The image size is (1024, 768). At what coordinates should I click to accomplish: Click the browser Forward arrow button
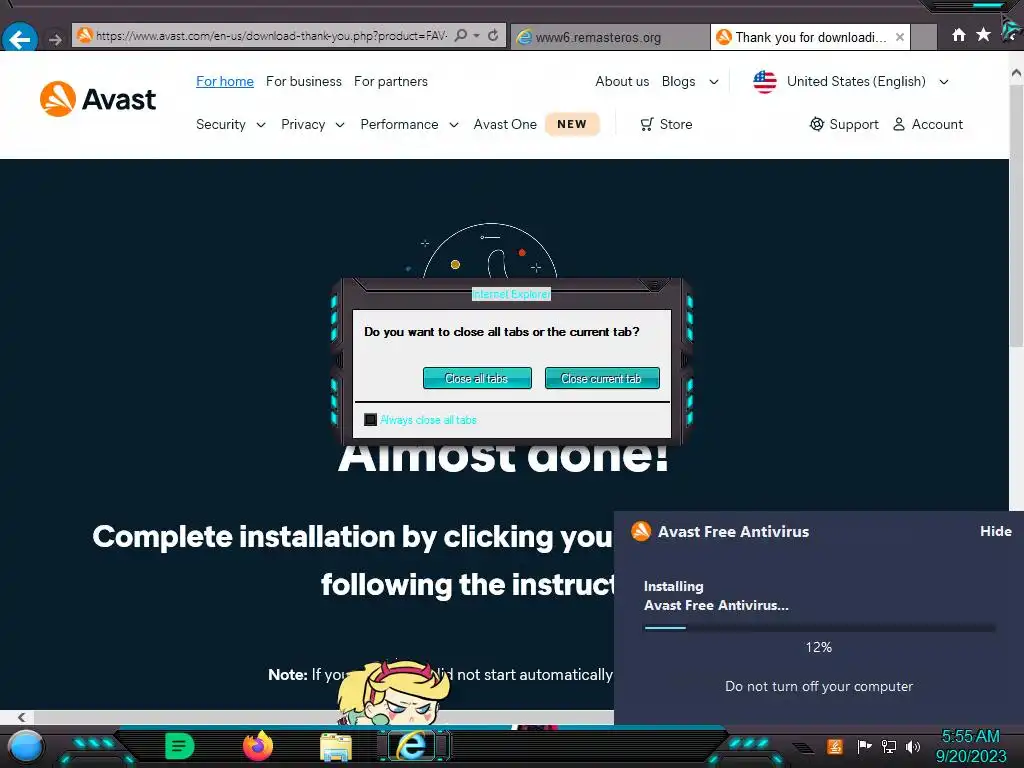[x=56, y=39]
